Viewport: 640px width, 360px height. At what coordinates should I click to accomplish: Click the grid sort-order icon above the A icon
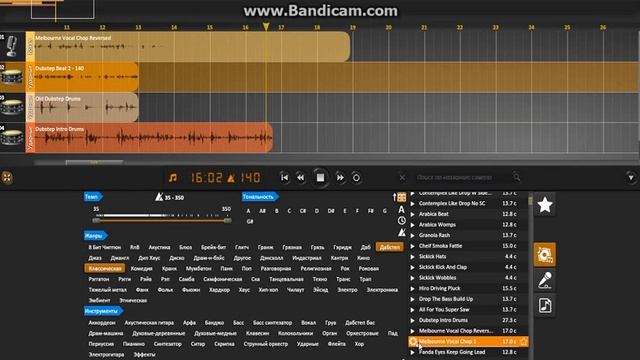point(401,198)
